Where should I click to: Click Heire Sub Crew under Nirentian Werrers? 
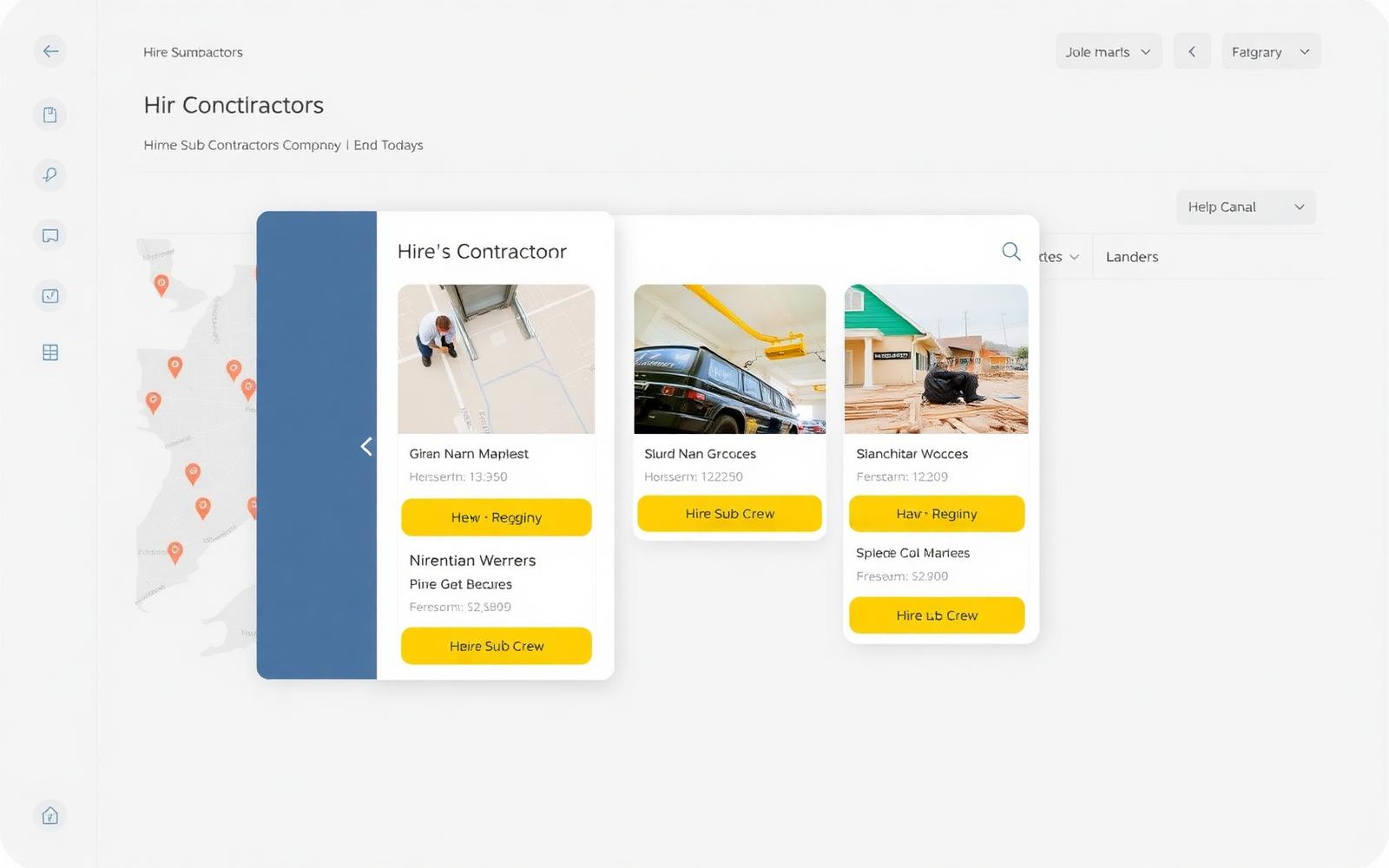(x=497, y=646)
